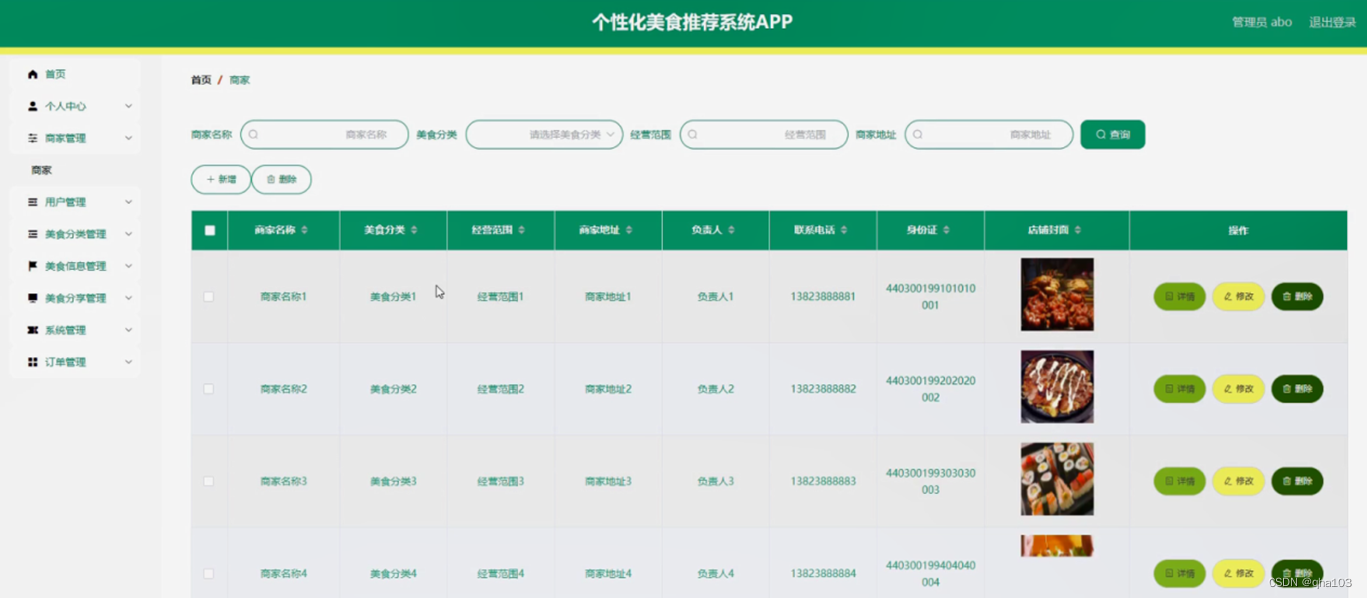
Task: Check the checkbox on 商家名称3 row
Action: pyautogui.click(x=209, y=480)
